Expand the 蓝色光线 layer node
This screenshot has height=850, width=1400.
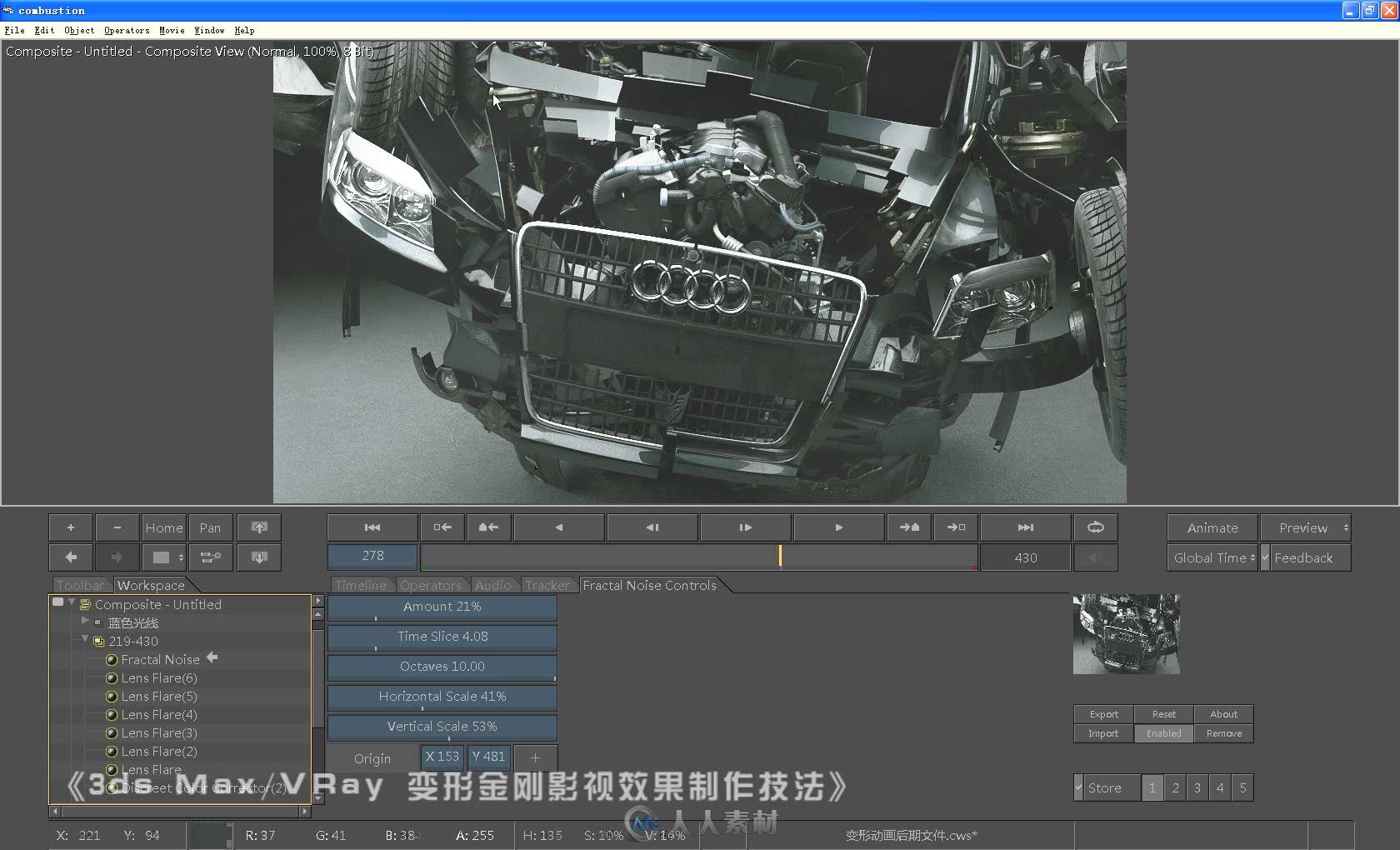tap(85, 621)
